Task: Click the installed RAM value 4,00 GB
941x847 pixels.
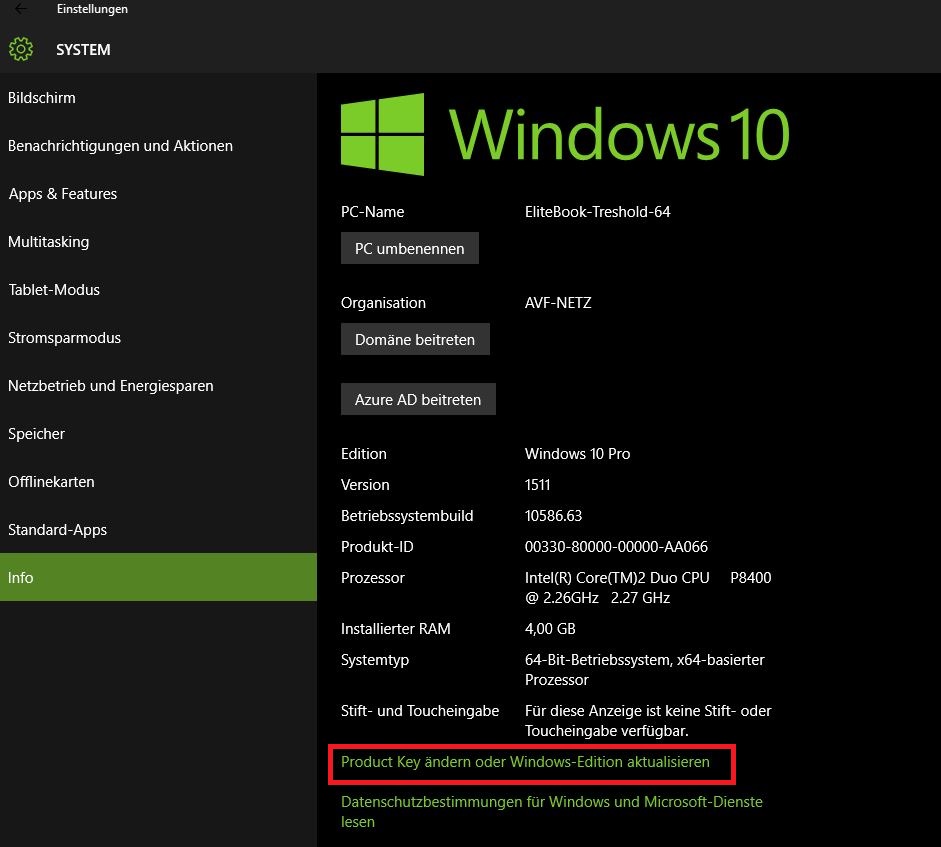Action: click(550, 628)
